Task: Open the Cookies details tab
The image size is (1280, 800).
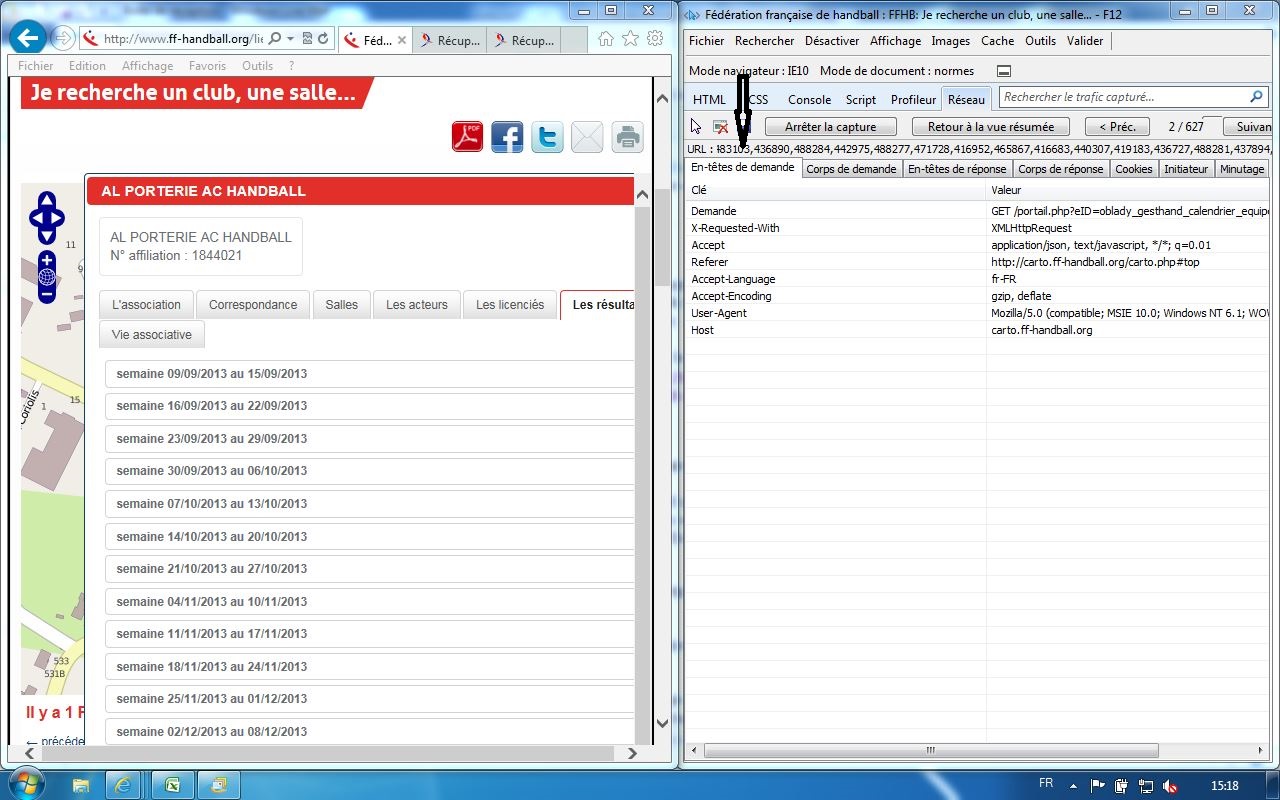Action: click(1134, 169)
